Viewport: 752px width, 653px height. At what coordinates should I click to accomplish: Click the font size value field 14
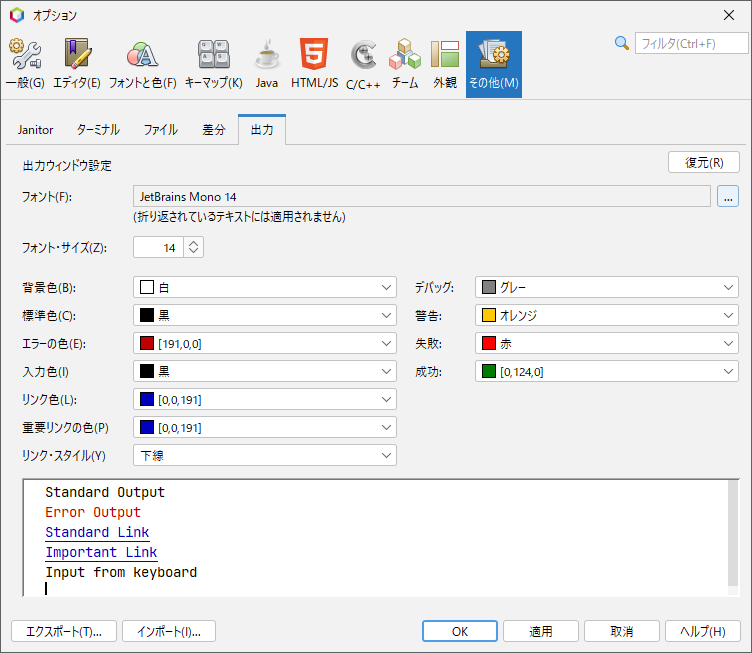(158, 247)
